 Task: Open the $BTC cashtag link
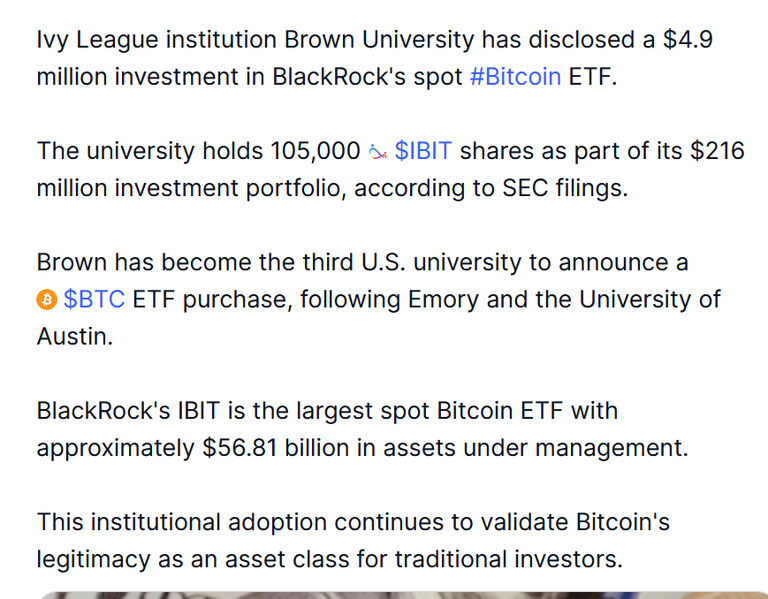tap(94, 299)
